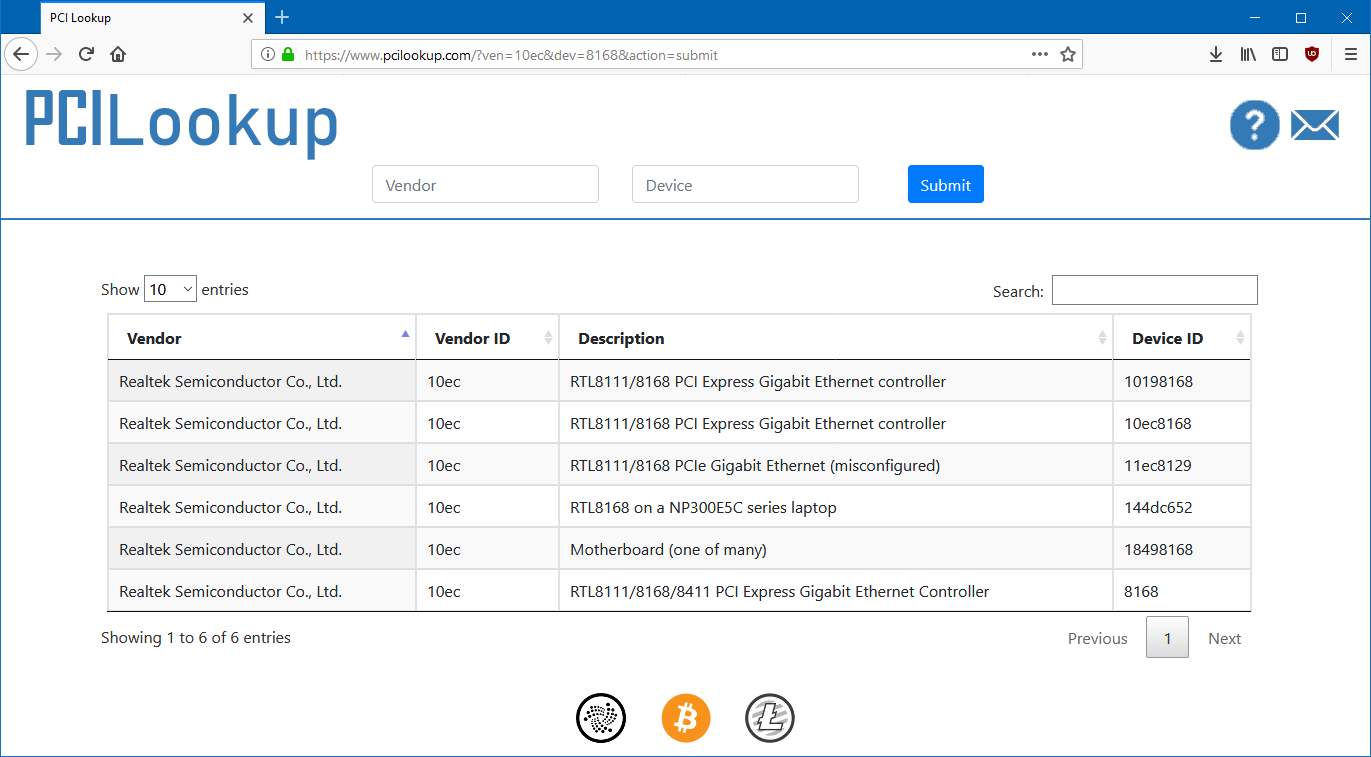Image resolution: width=1371 pixels, height=757 pixels.
Task: Click device ID 11ec8129 cell
Action: pos(1182,465)
